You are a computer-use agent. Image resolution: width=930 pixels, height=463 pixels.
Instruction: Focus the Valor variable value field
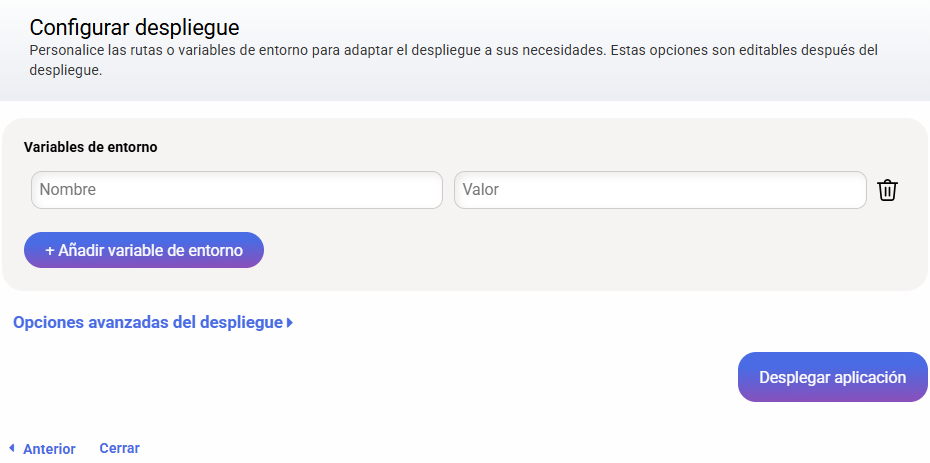point(660,190)
